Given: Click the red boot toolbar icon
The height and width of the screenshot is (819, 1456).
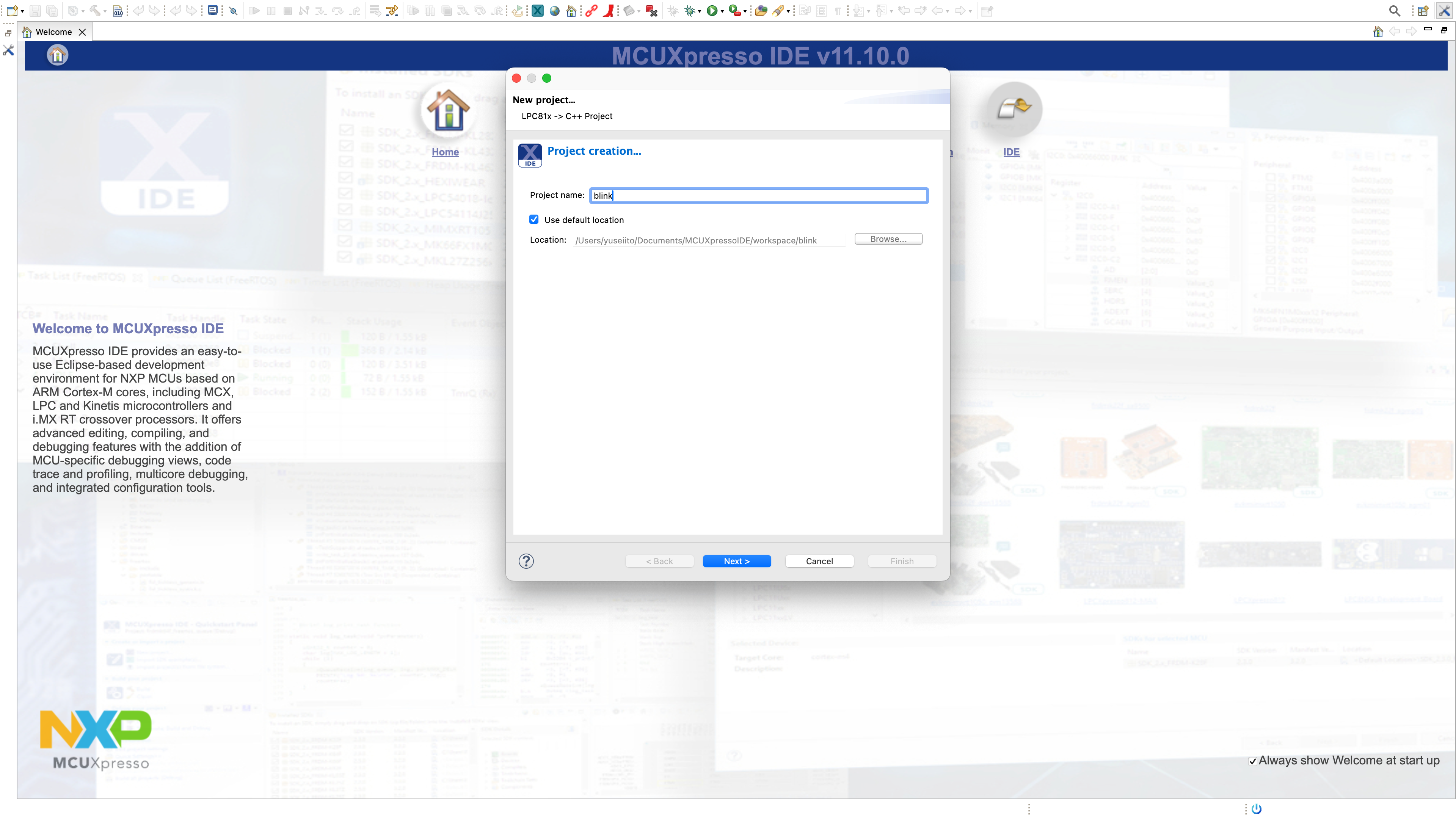Looking at the screenshot, I should [x=608, y=11].
